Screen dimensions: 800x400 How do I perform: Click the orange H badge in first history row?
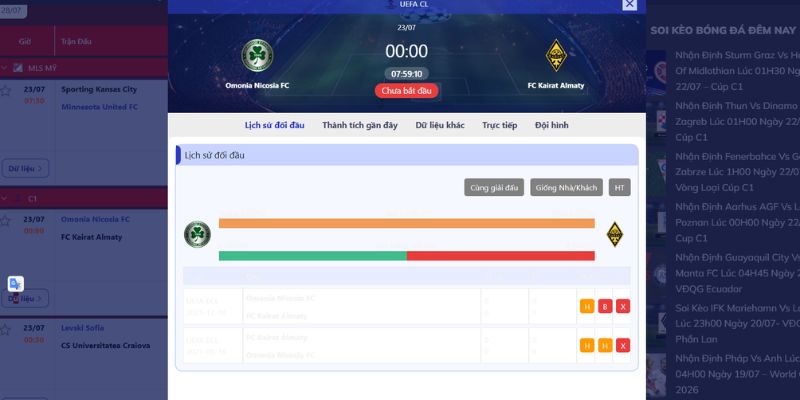coord(587,306)
